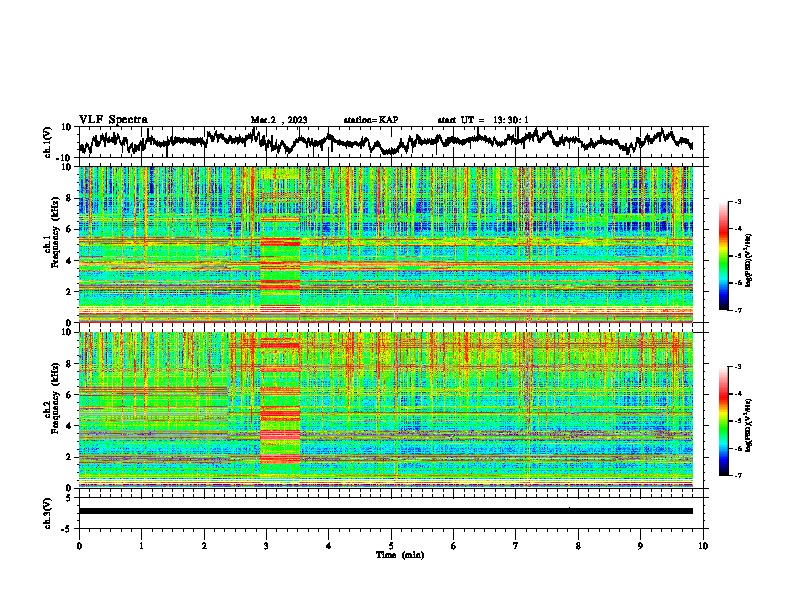Click time axis tick label "1"

click(x=141, y=546)
